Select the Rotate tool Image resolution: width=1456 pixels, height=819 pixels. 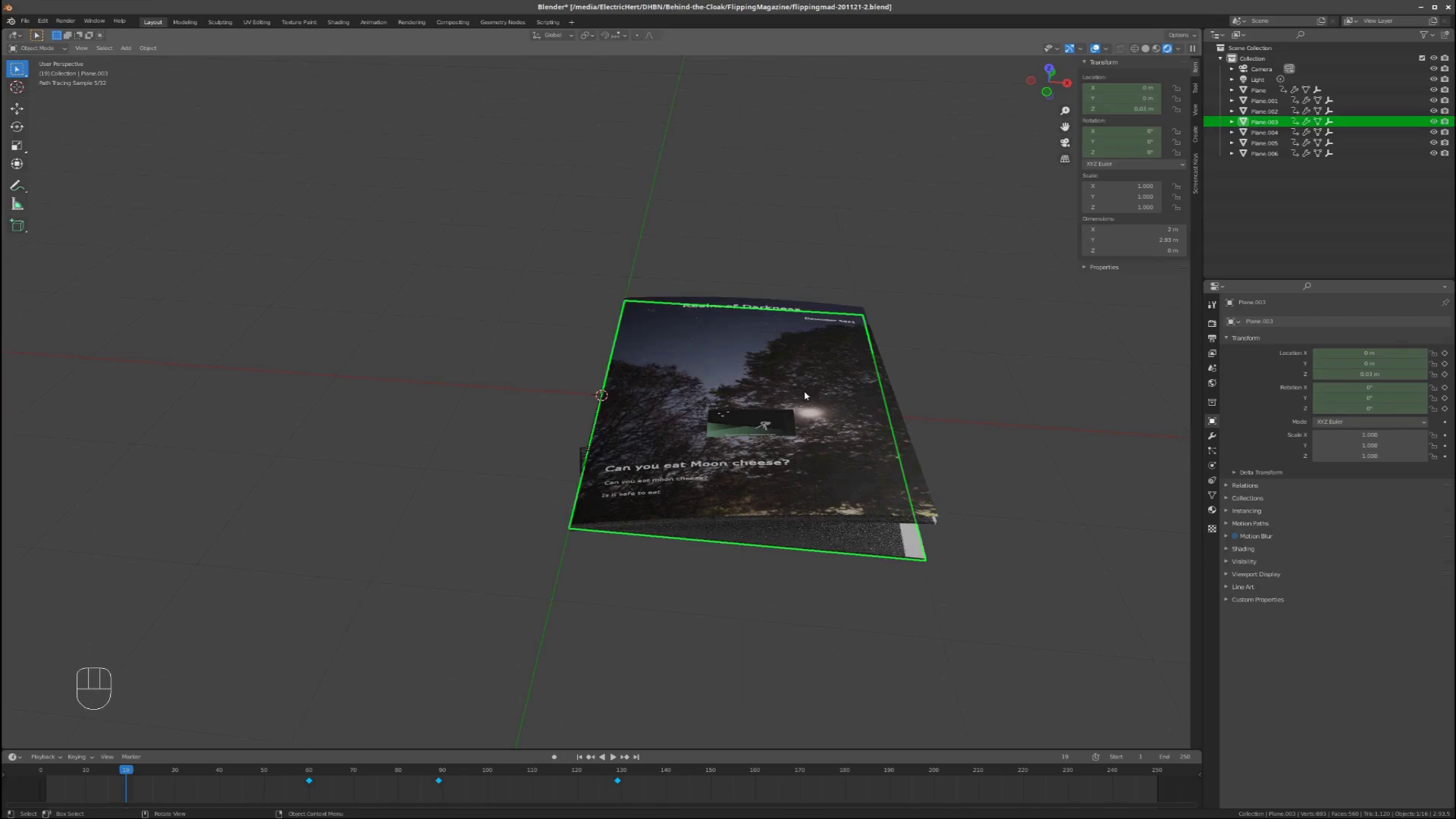17,127
